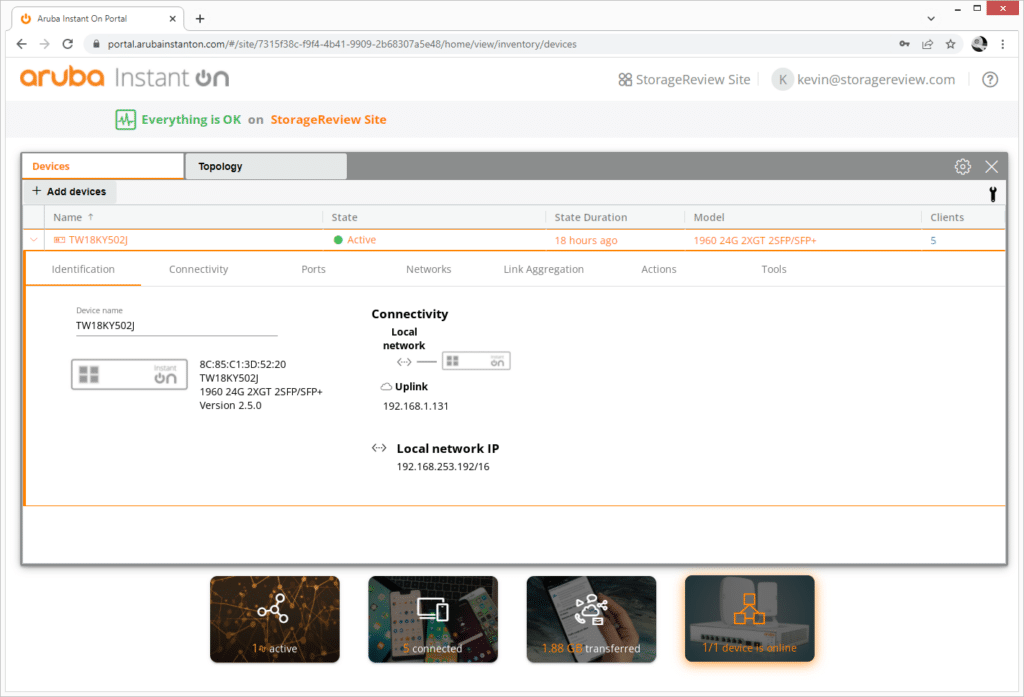
Task: Click the Local network IP arrows icon
Action: pyautogui.click(x=379, y=448)
